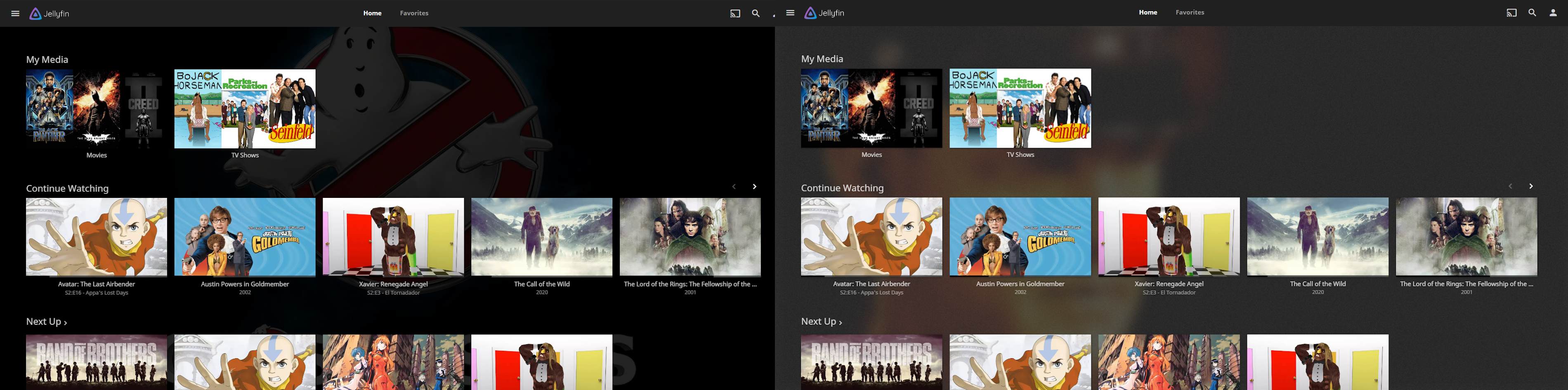Open Band of Brothers Next Up card, left window
Image resolution: width=1568 pixels, height=390 pixels.
point(96,362)
